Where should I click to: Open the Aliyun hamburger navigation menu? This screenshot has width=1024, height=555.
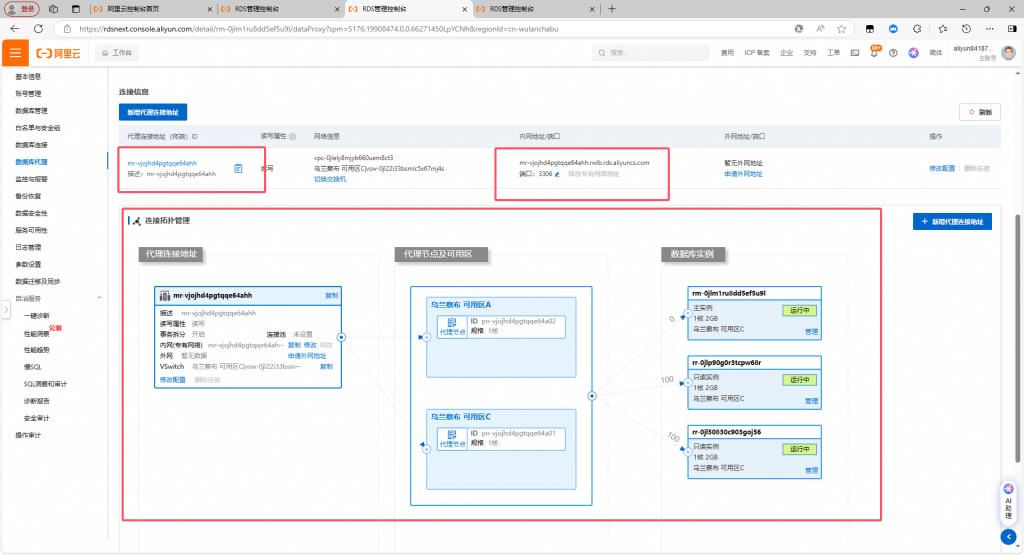tap(15, 52)
